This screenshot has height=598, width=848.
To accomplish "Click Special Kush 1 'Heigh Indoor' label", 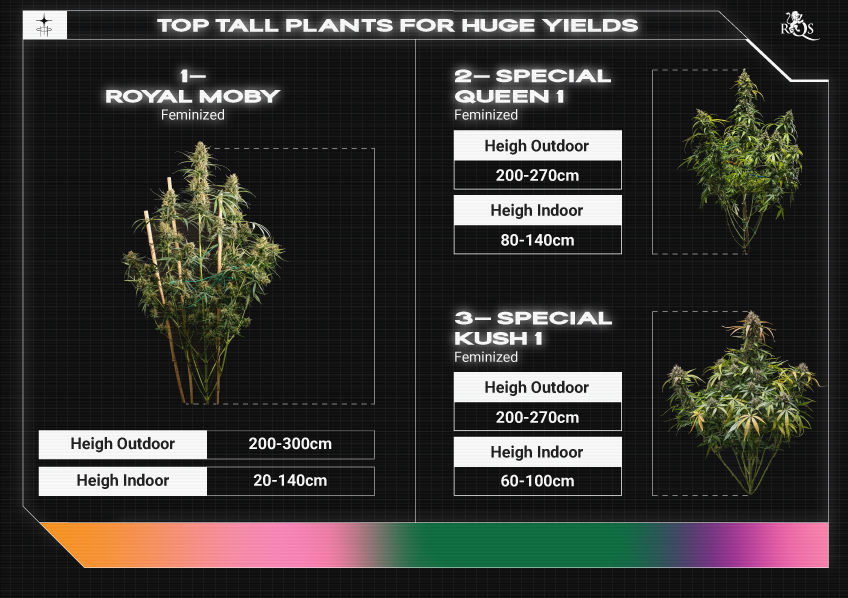I will pyautogui.click(x=538, y=452).
